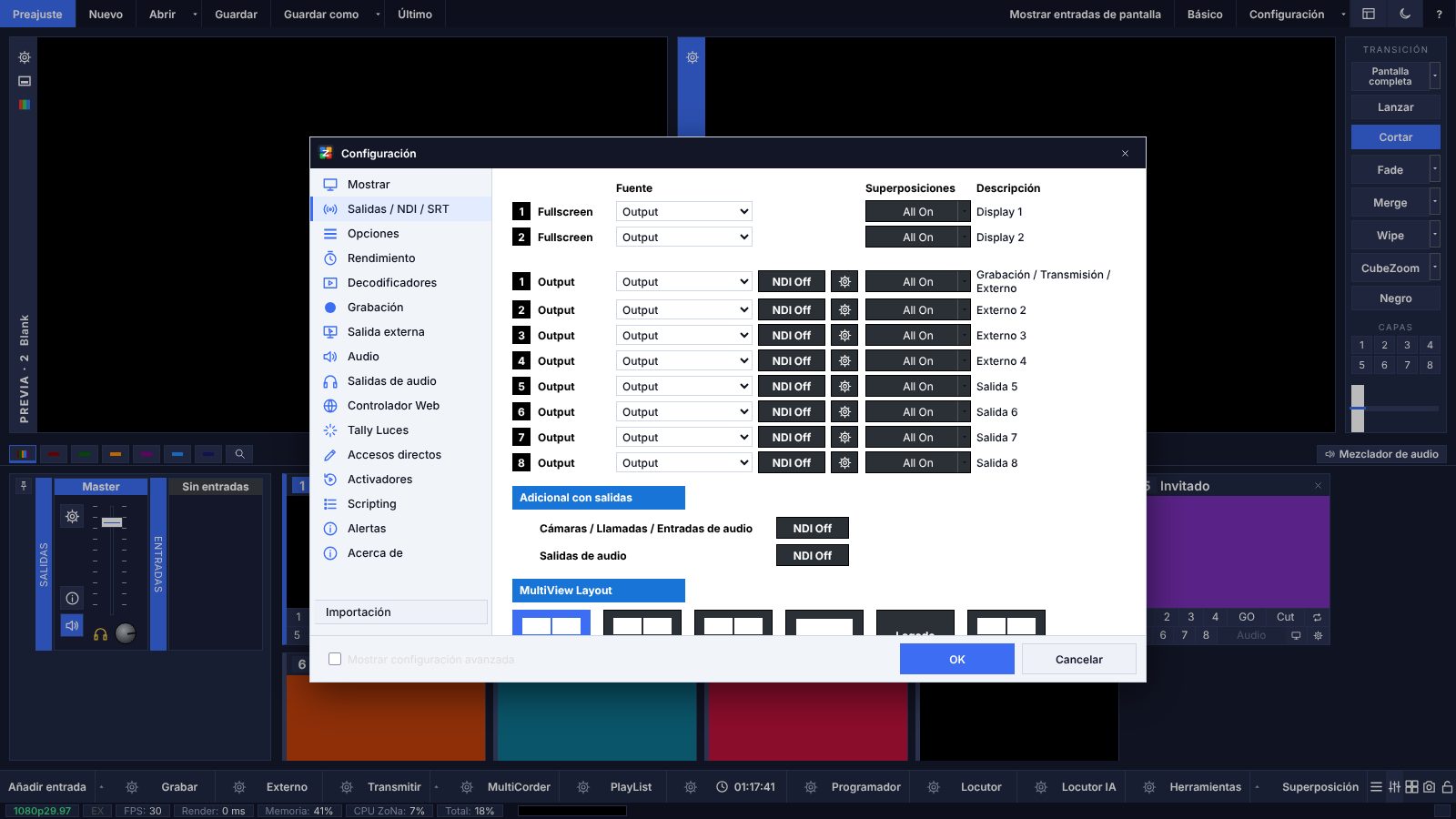Select Grabación in settings sidebar
This screenshot has height=819, width=1456.
400,308
